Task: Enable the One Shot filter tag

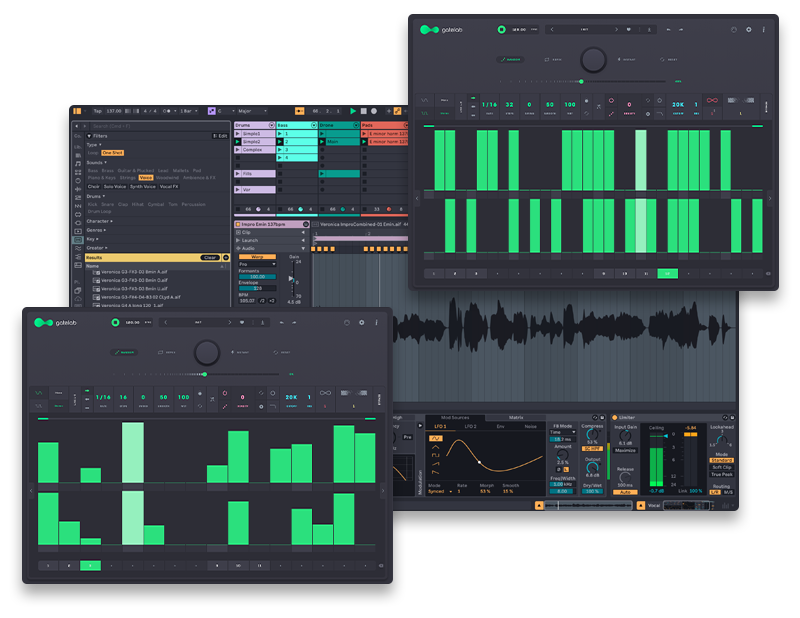Action: point(112,152)
